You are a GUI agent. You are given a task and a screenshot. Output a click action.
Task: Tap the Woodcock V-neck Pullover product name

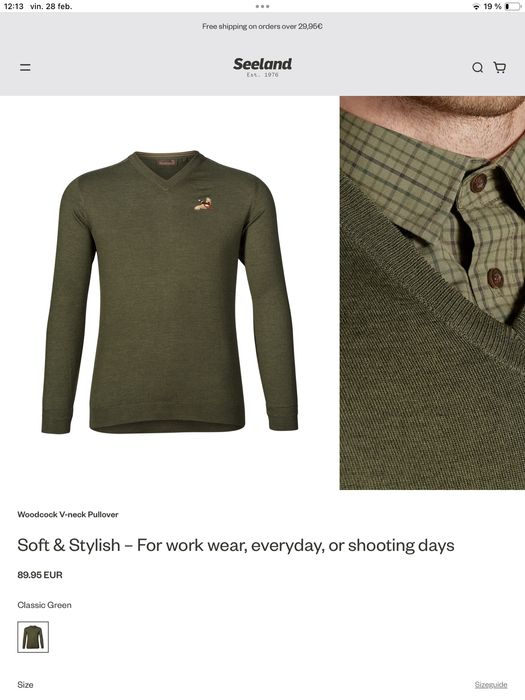(x=68, y=514)
